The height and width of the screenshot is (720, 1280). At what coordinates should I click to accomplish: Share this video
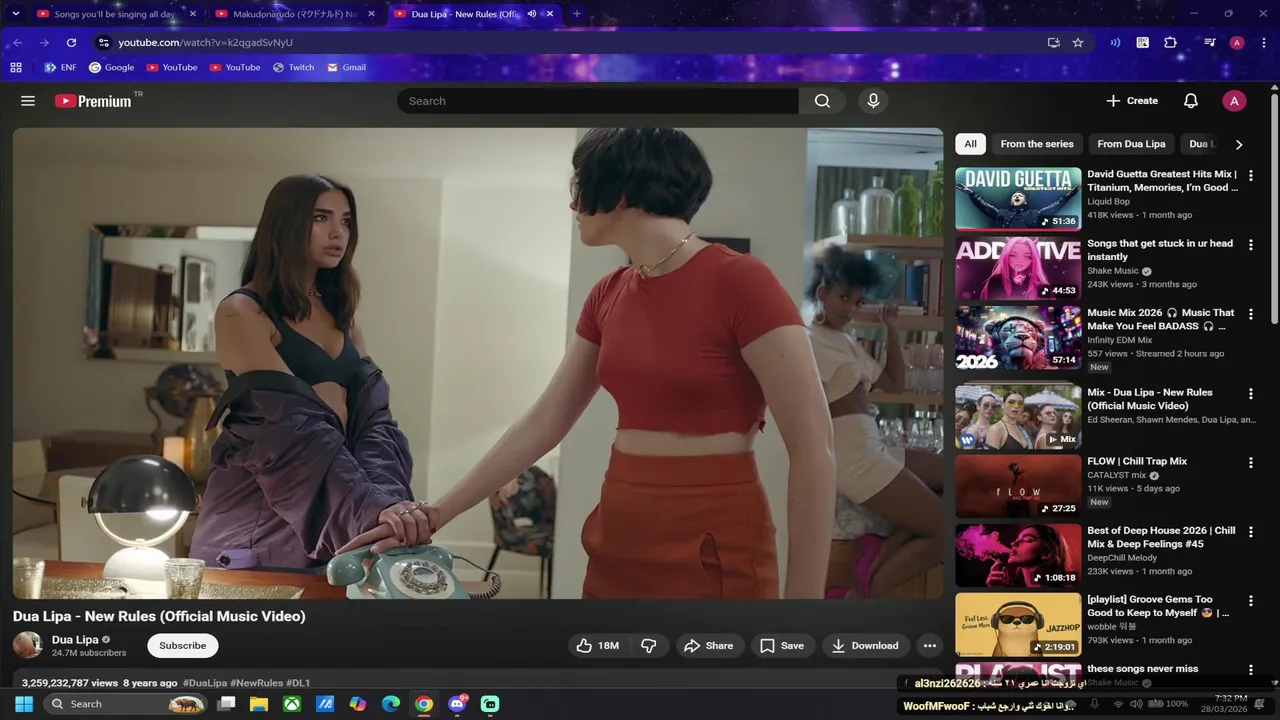point(709,646)
